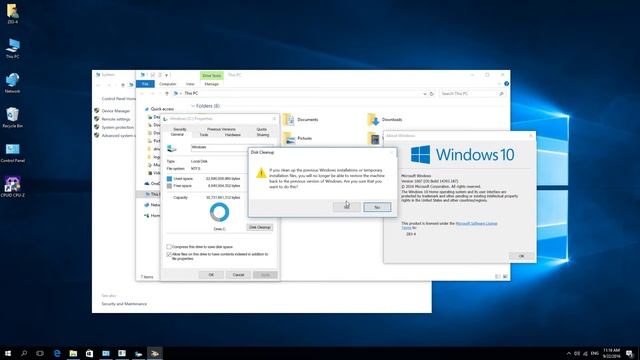Click the taskbar search icon
This screenshot has height=360, width=640.
point(24,353)
